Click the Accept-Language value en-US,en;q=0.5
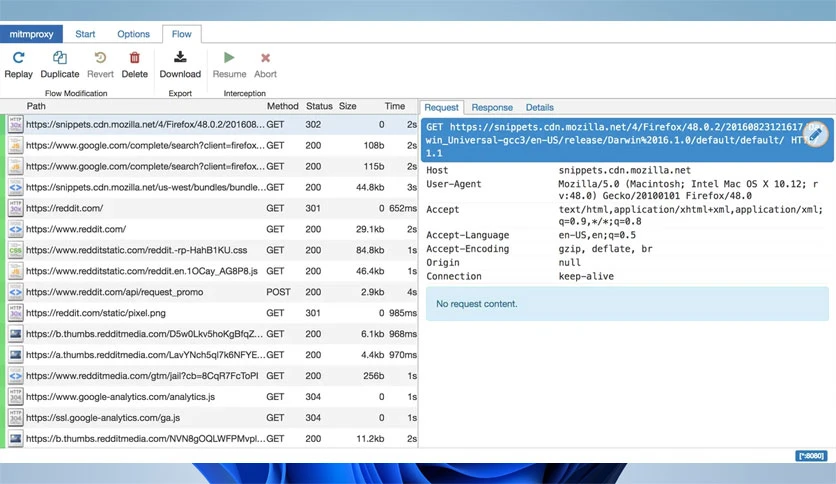 (x=597, y=235)
